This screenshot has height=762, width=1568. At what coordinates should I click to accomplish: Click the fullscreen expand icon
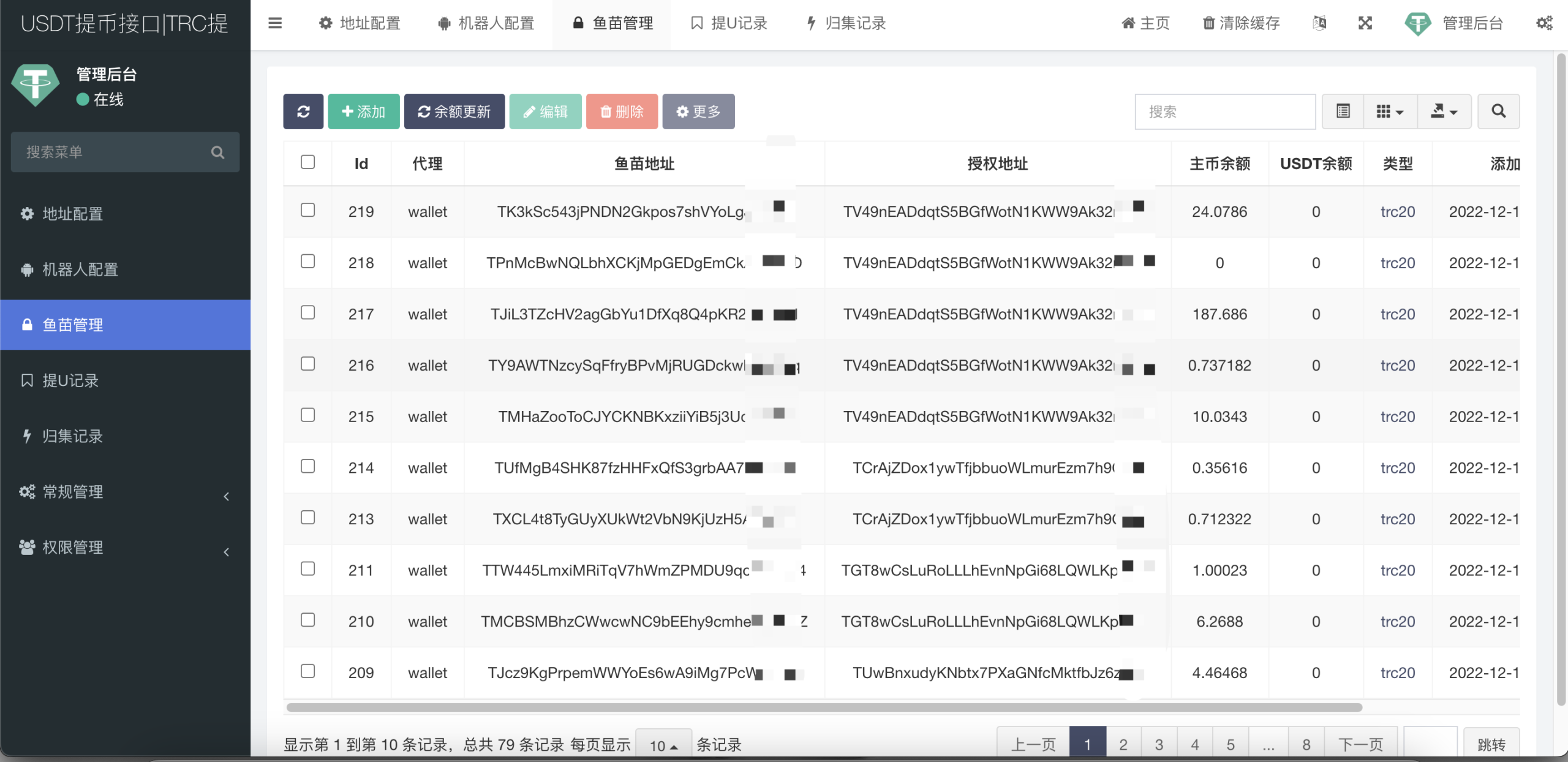click(1365, 23)
